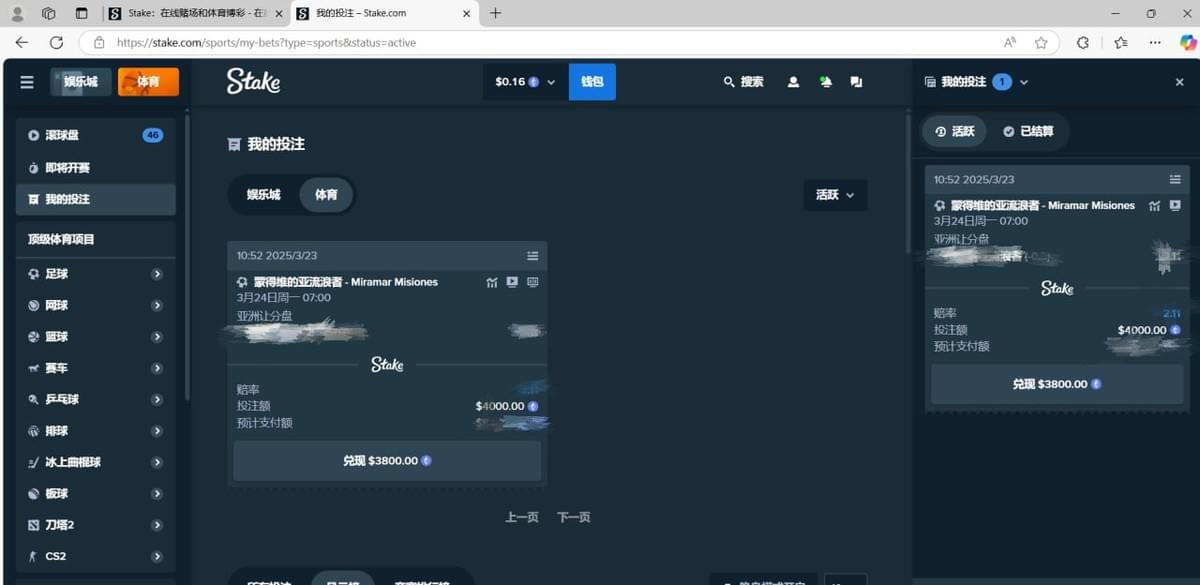
Task: Click 兑现 $3800.00 cashout in main card
Action: click(387, 461)
